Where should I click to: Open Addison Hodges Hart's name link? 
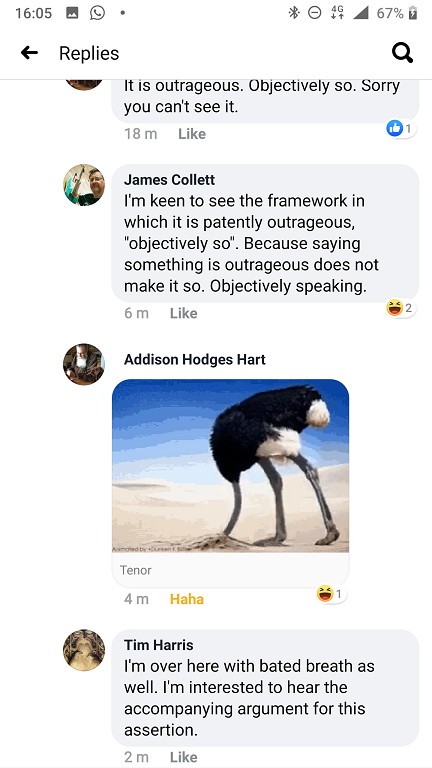pyautogui.click(x=195, y=360)
